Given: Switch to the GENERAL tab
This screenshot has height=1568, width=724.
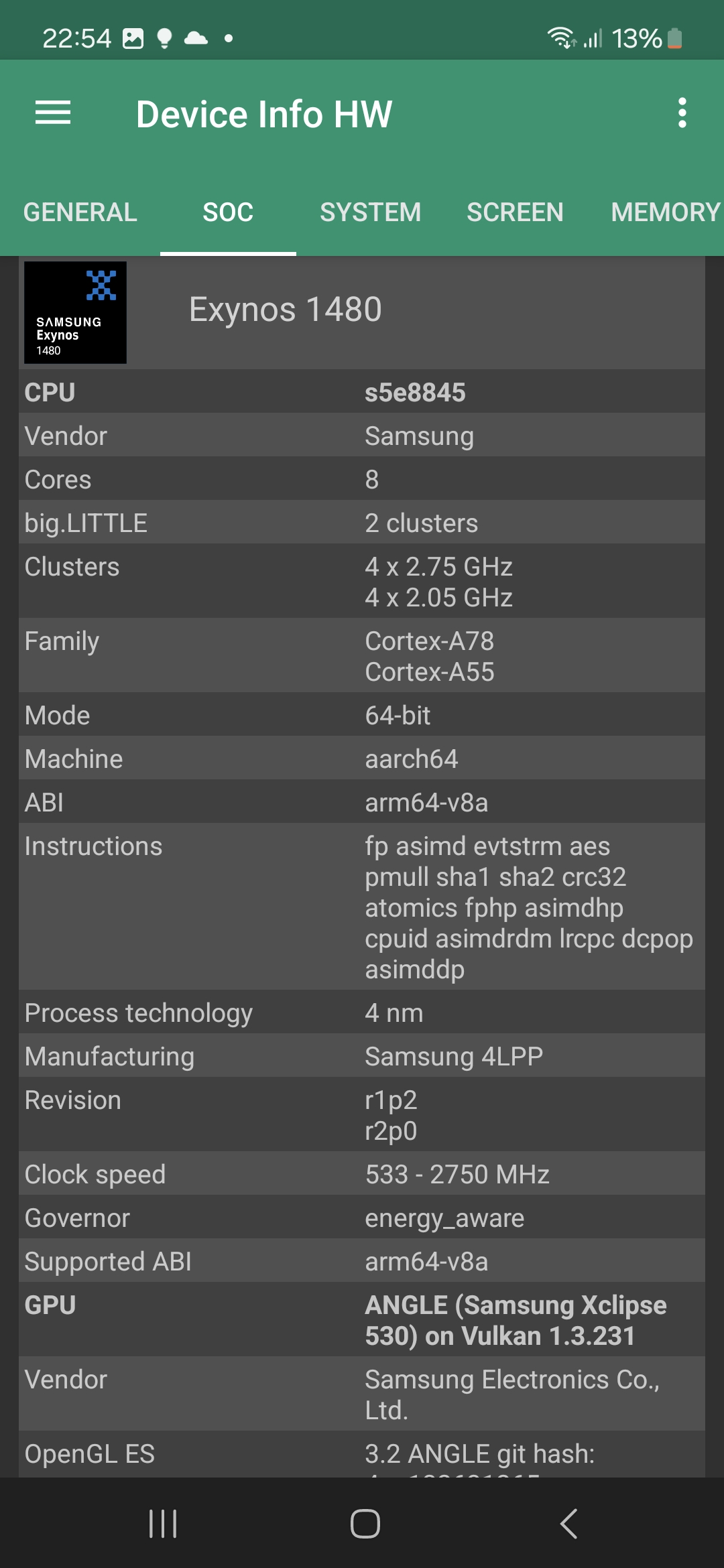Looking at the screenshot, I should (x=80, y=212).
